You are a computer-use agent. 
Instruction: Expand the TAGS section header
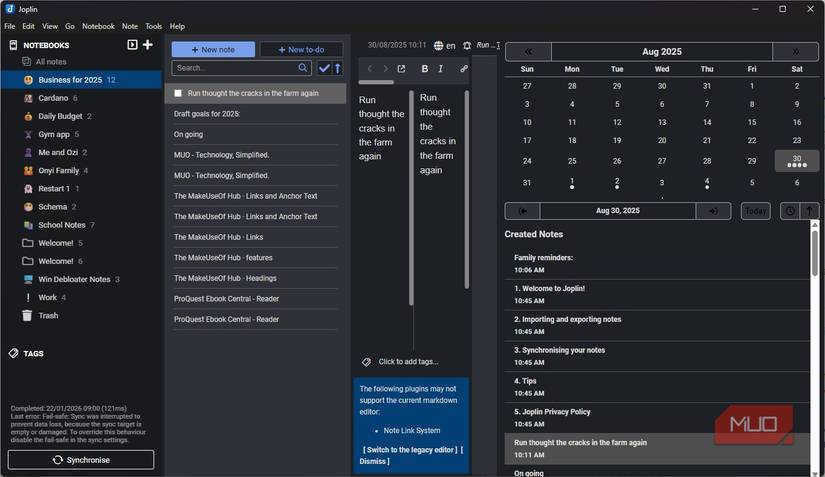tap(33, 353)
